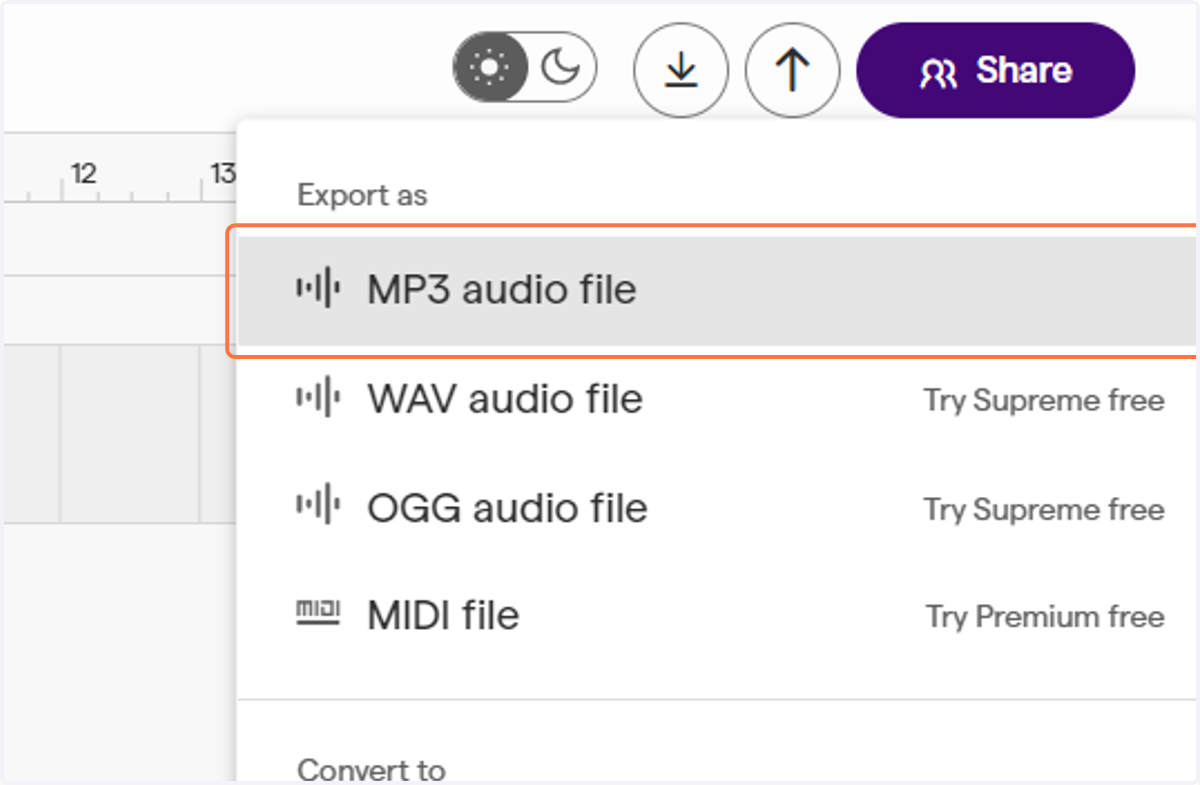
Task: Click waveform icon beside WAV audio file
Action: click(318, 399)
